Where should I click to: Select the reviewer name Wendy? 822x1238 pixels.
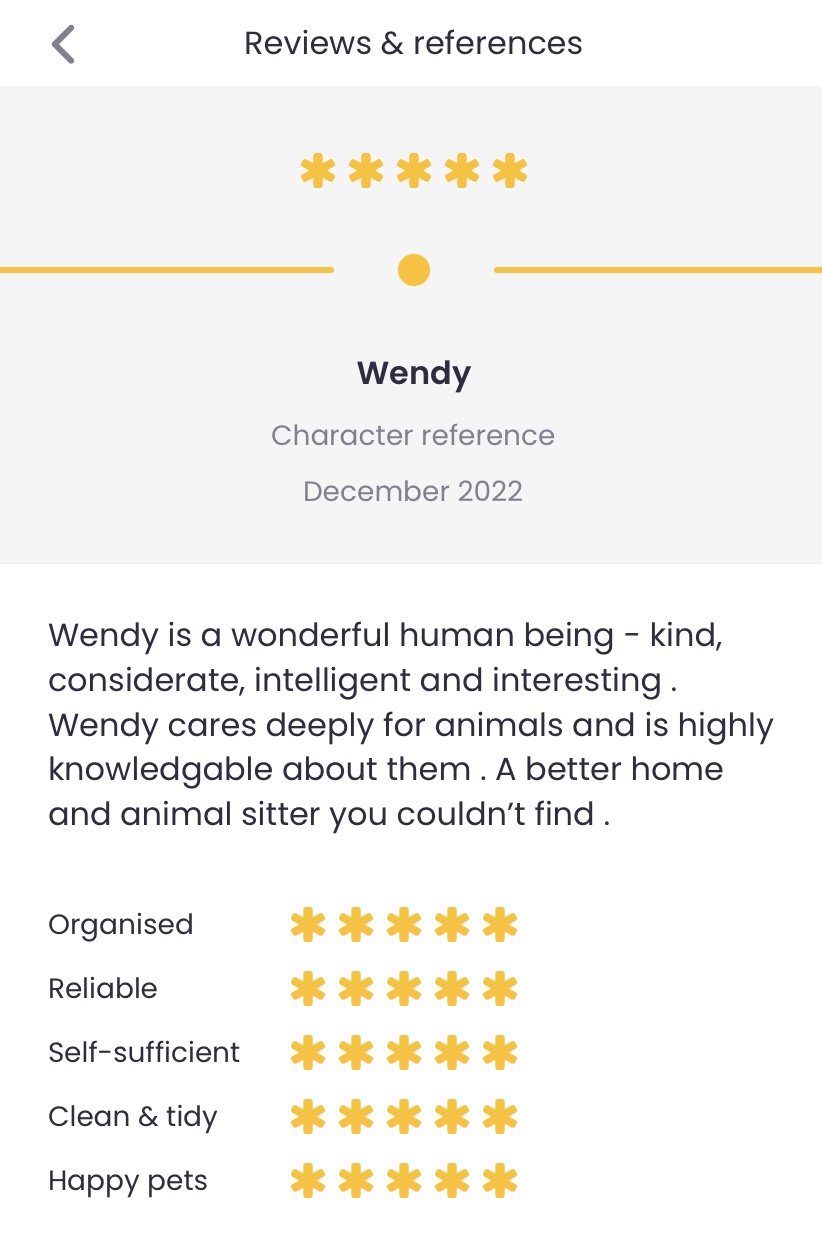[414, 374]
